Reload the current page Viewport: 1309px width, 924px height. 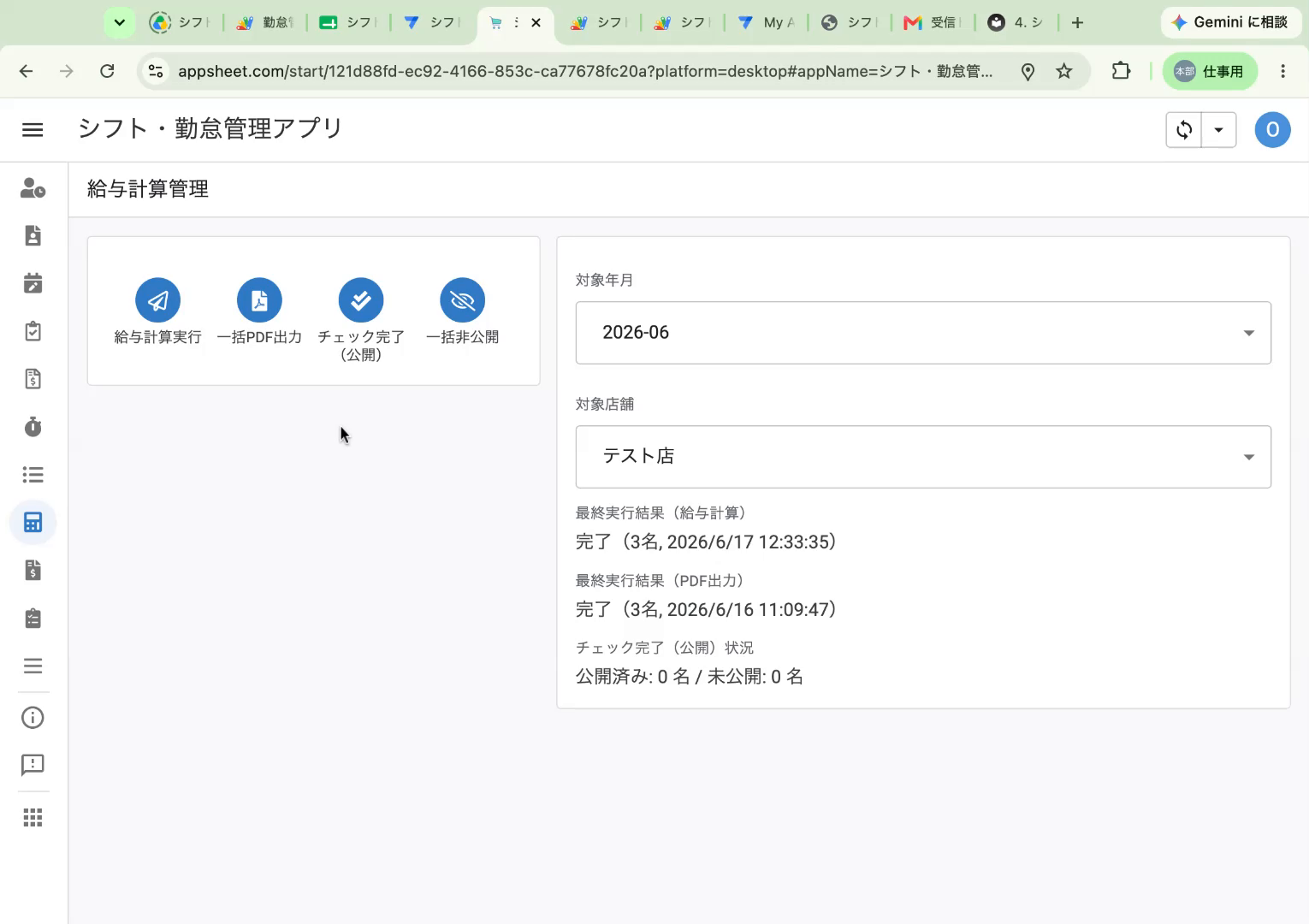click(x=107, y=71)
